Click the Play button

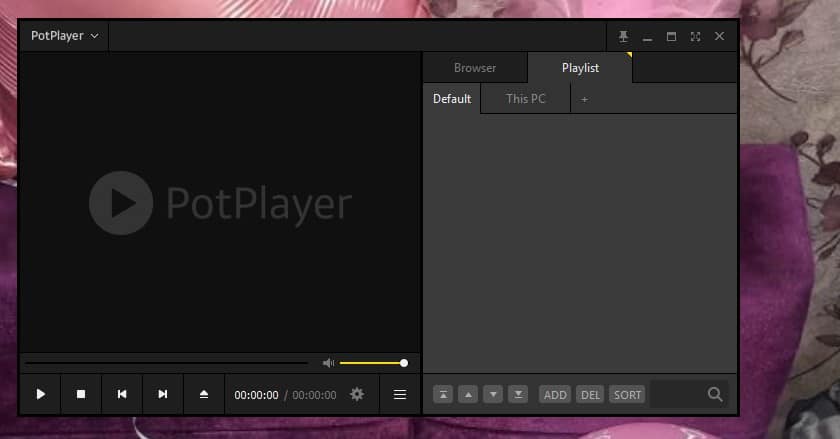[40, 395]
